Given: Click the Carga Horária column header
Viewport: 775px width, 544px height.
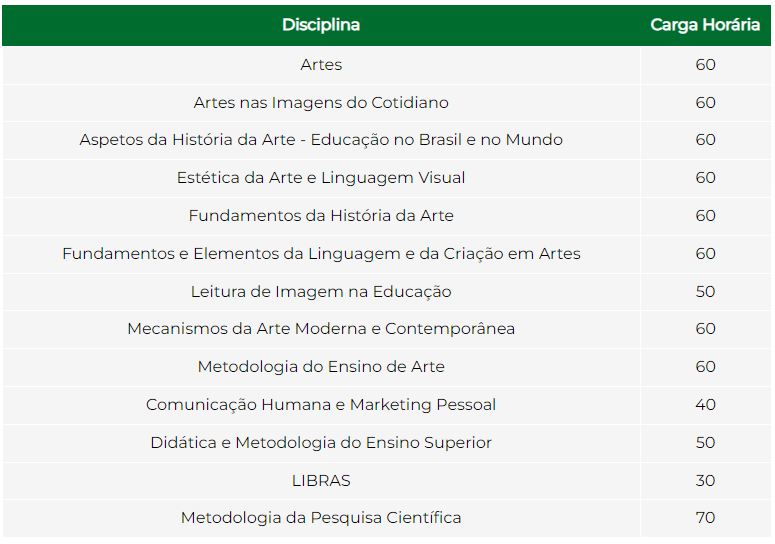Looking at the screenshot, I should click(x=705, y=25).
